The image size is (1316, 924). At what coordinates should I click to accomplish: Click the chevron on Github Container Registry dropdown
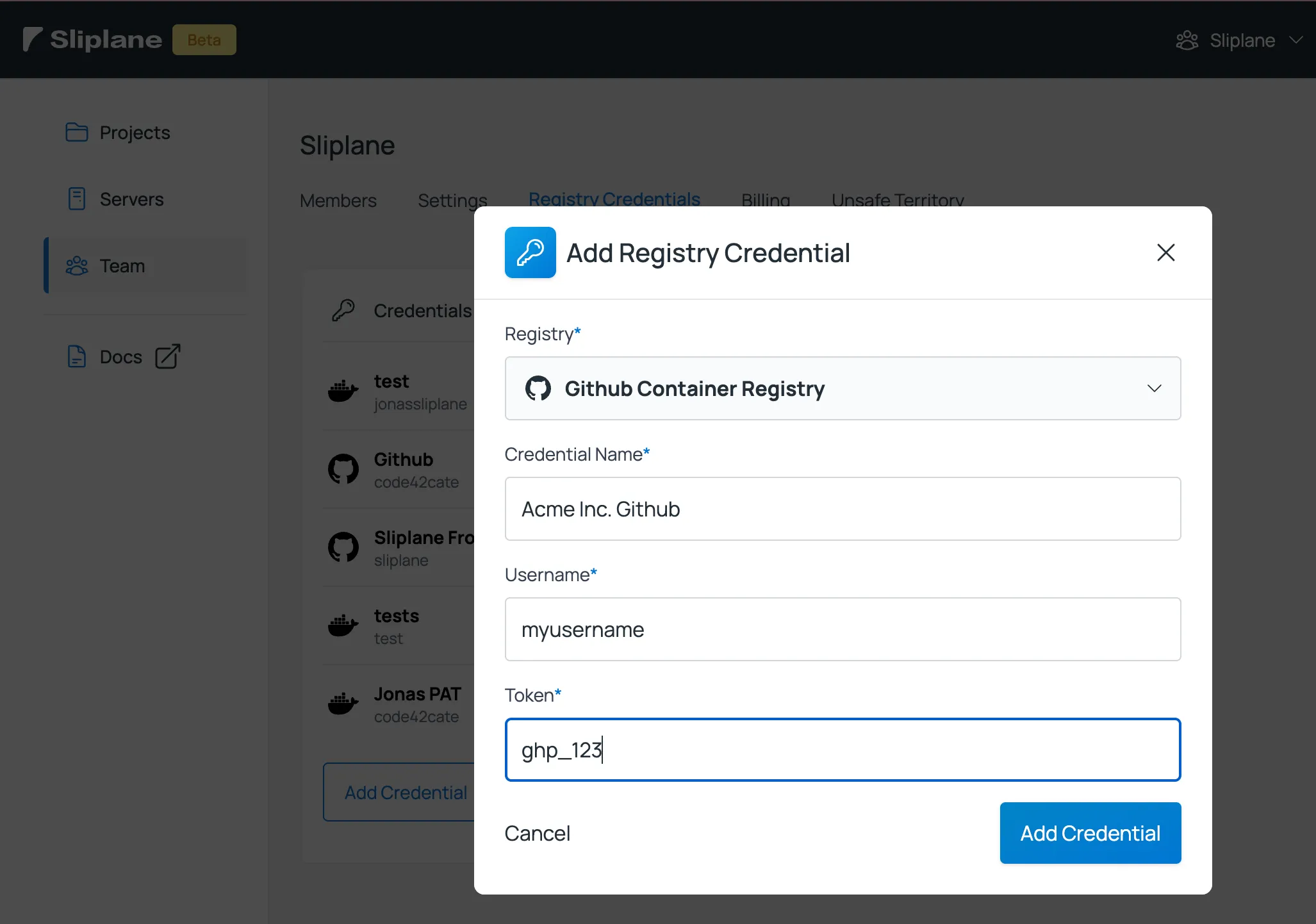tap(1154, 388)
